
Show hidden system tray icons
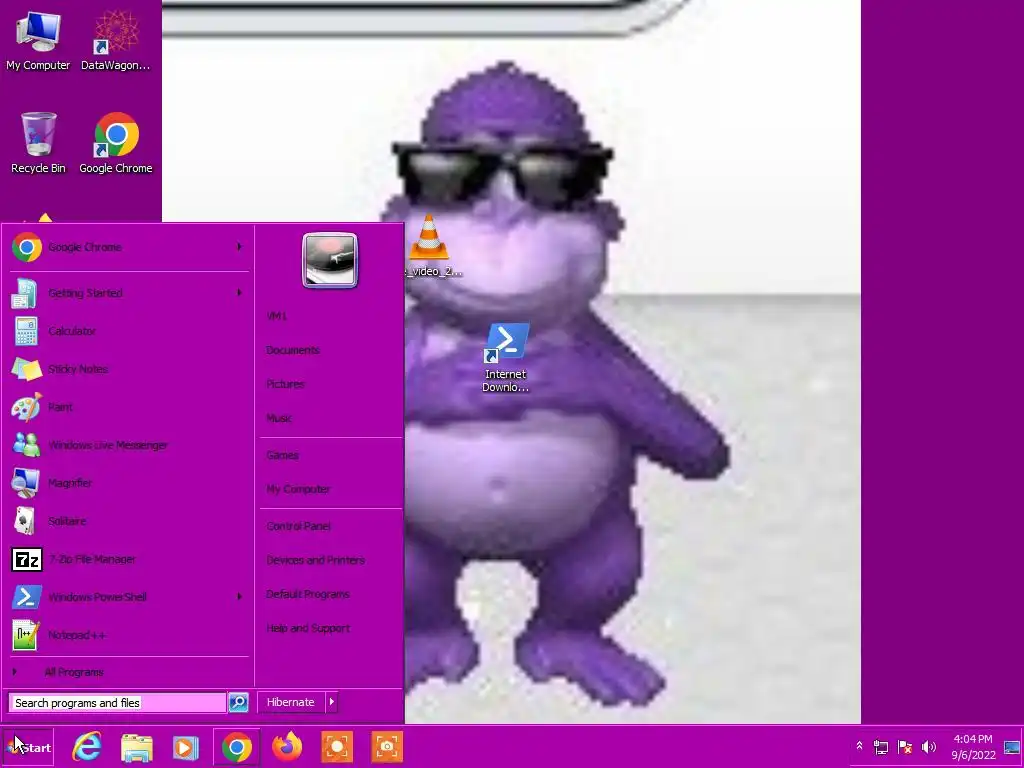[x=859, y=746]
